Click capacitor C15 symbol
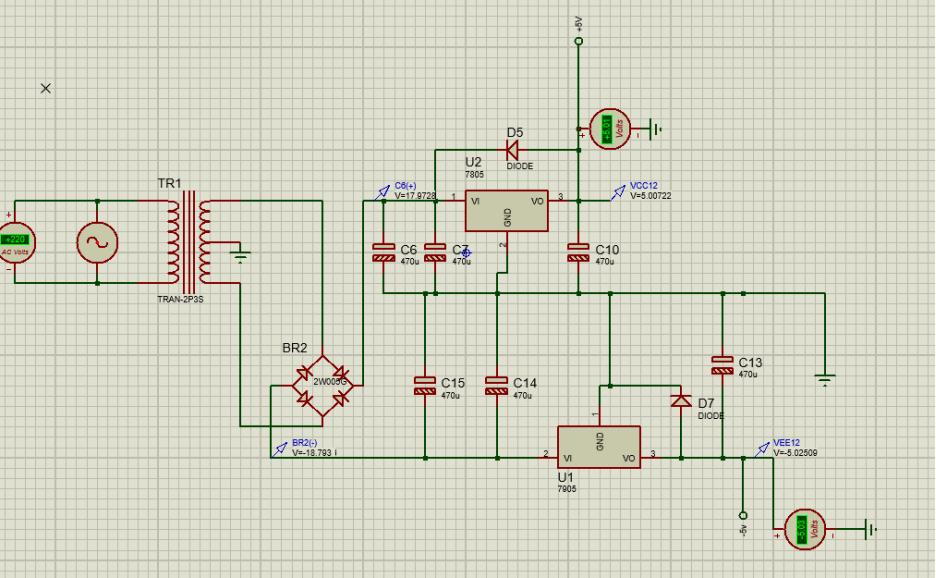The image size is (936, 578). point(425,386)
